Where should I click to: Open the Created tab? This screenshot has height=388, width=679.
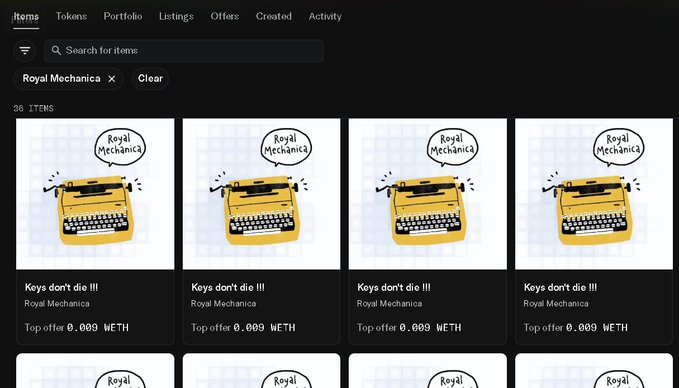(x=274, y=16)
